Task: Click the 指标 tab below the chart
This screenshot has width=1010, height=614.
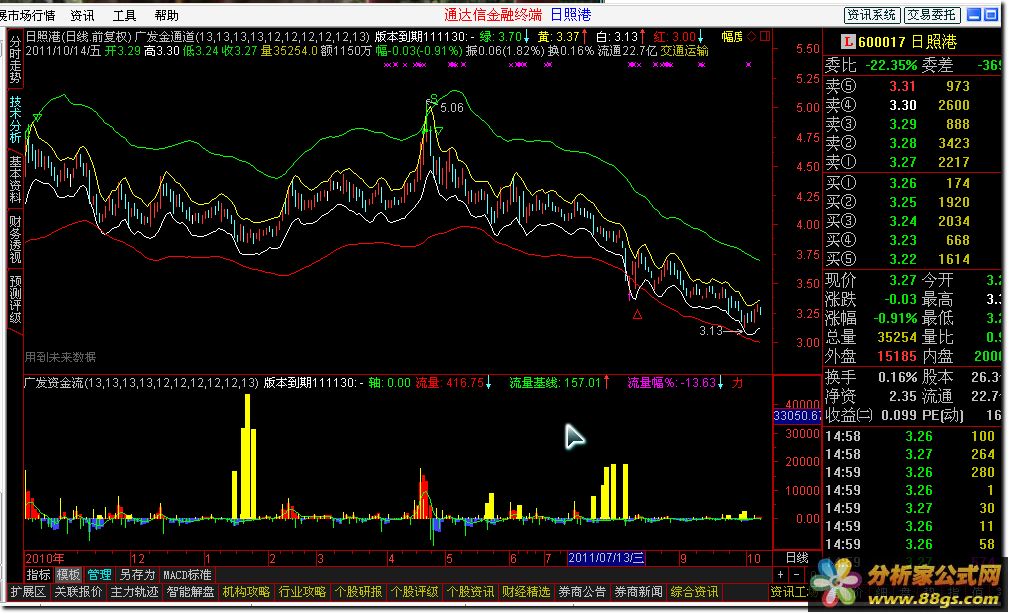Action: click(38, 575)
